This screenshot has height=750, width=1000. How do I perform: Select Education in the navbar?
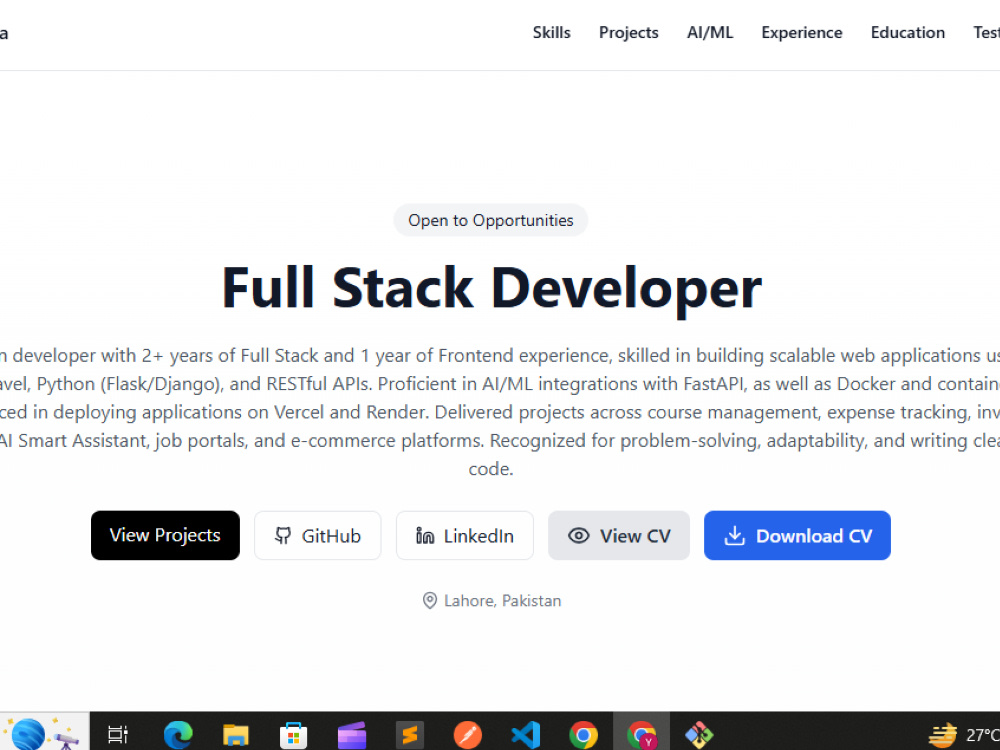pyautogui.click(x=908, y=33)
